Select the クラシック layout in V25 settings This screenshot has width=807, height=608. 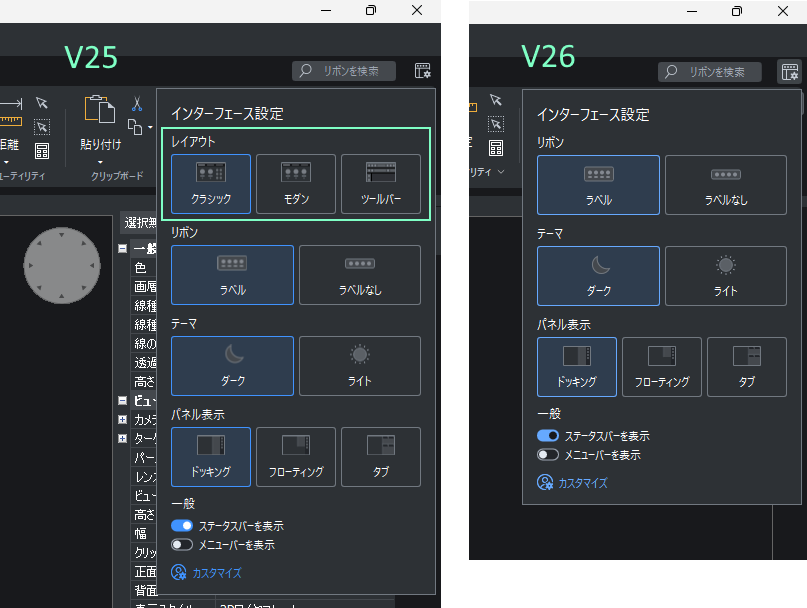pos(209,184)
